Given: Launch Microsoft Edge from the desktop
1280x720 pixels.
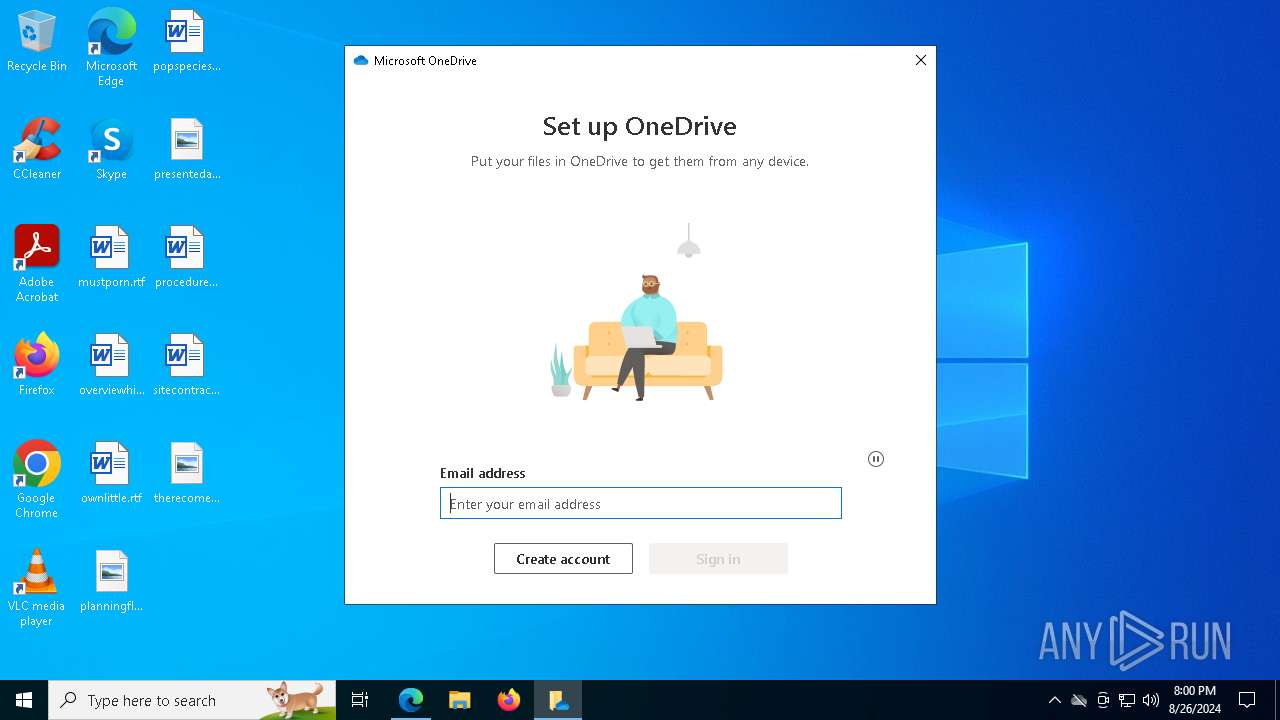Looking at the screenshot, I should pyautogui.click(x=111, y=47).
